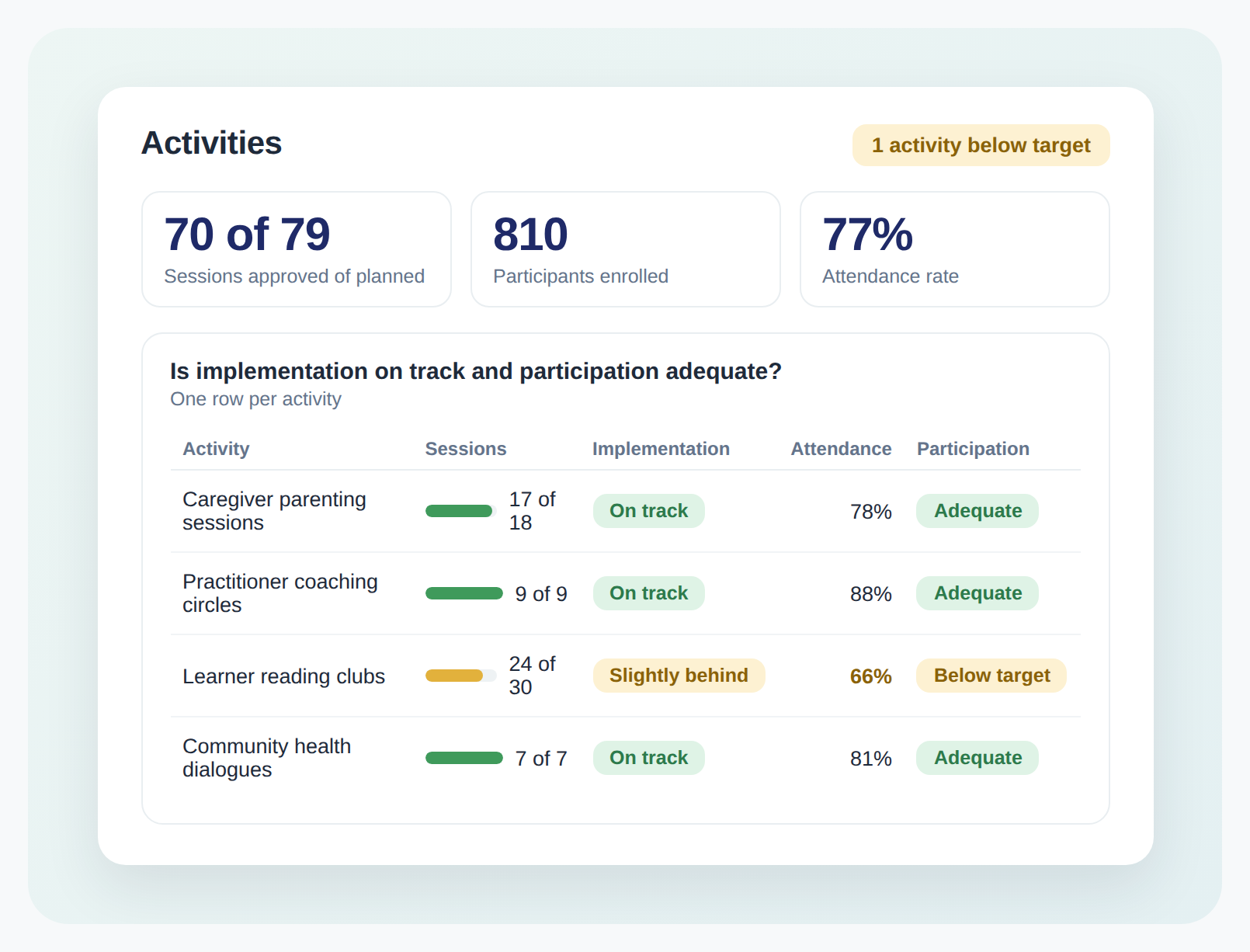Click the yellow progress bar for Learner reading clubs
The width and height of the screenshot is (1250, 952).
click(461, 676)
